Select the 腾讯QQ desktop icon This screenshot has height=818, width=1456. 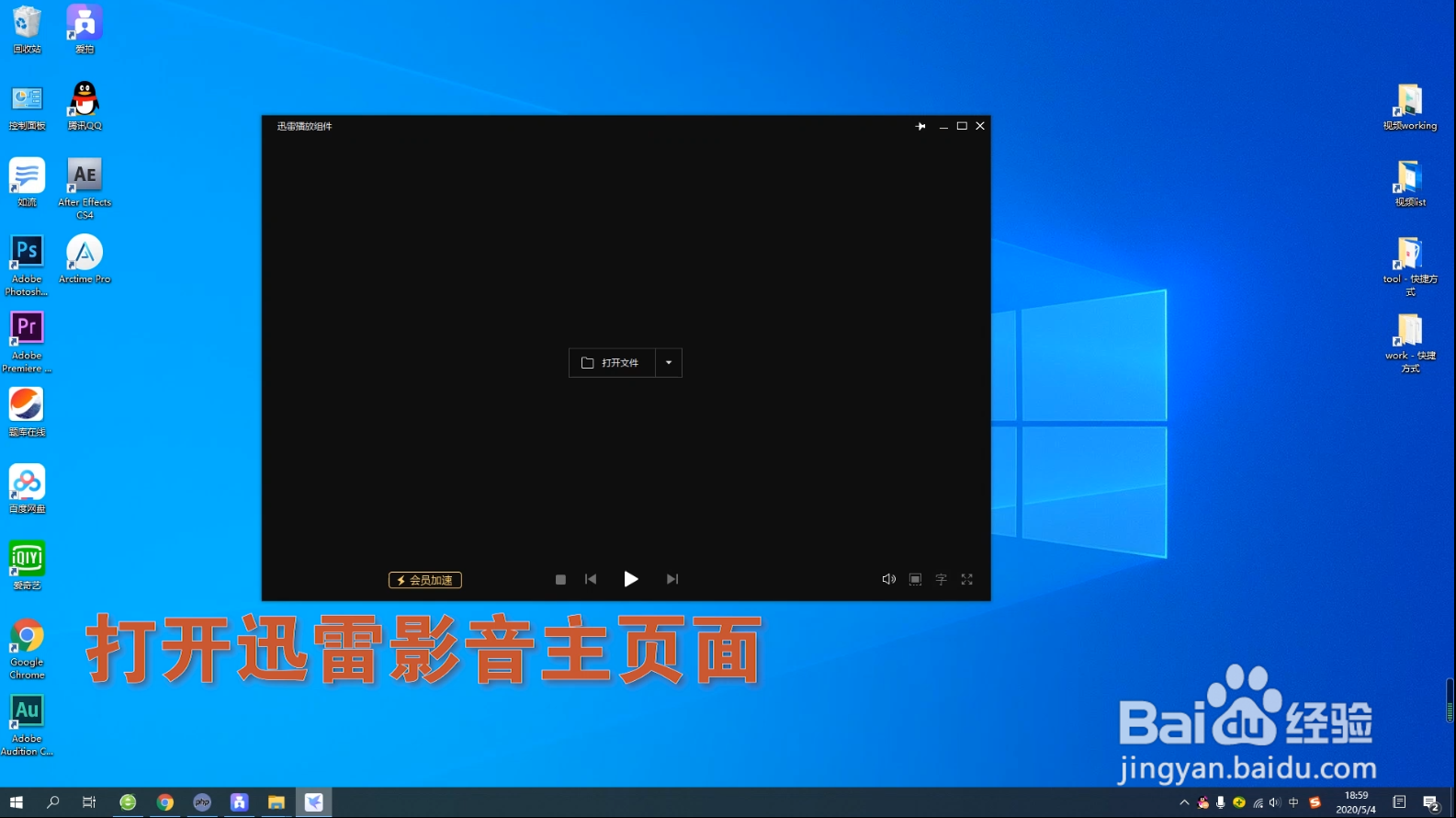85,107
